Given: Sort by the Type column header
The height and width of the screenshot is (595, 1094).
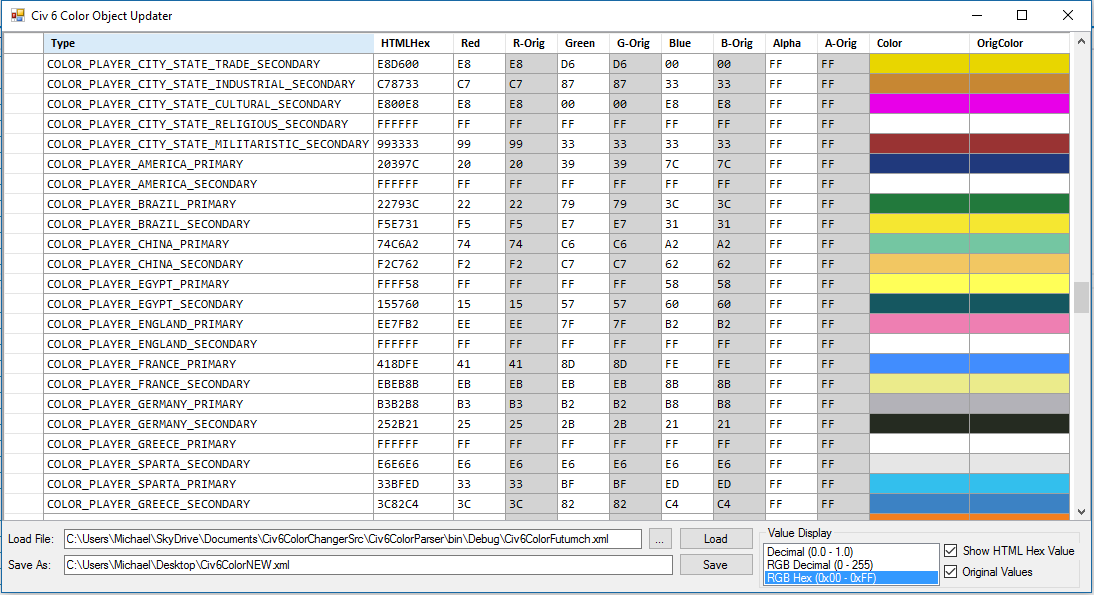Looking at the screenshot, I should tap(208, 43).
